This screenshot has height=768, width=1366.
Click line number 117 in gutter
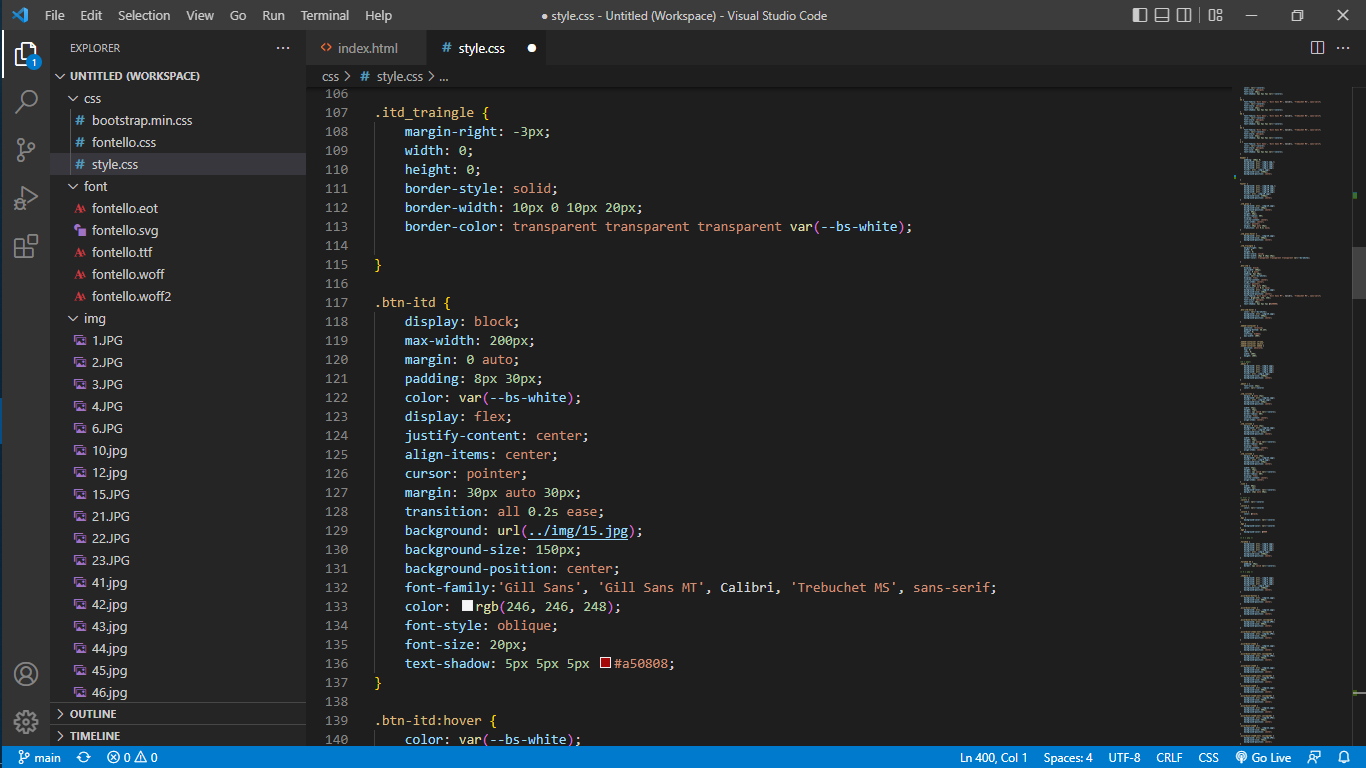click(x=337, y=303)
